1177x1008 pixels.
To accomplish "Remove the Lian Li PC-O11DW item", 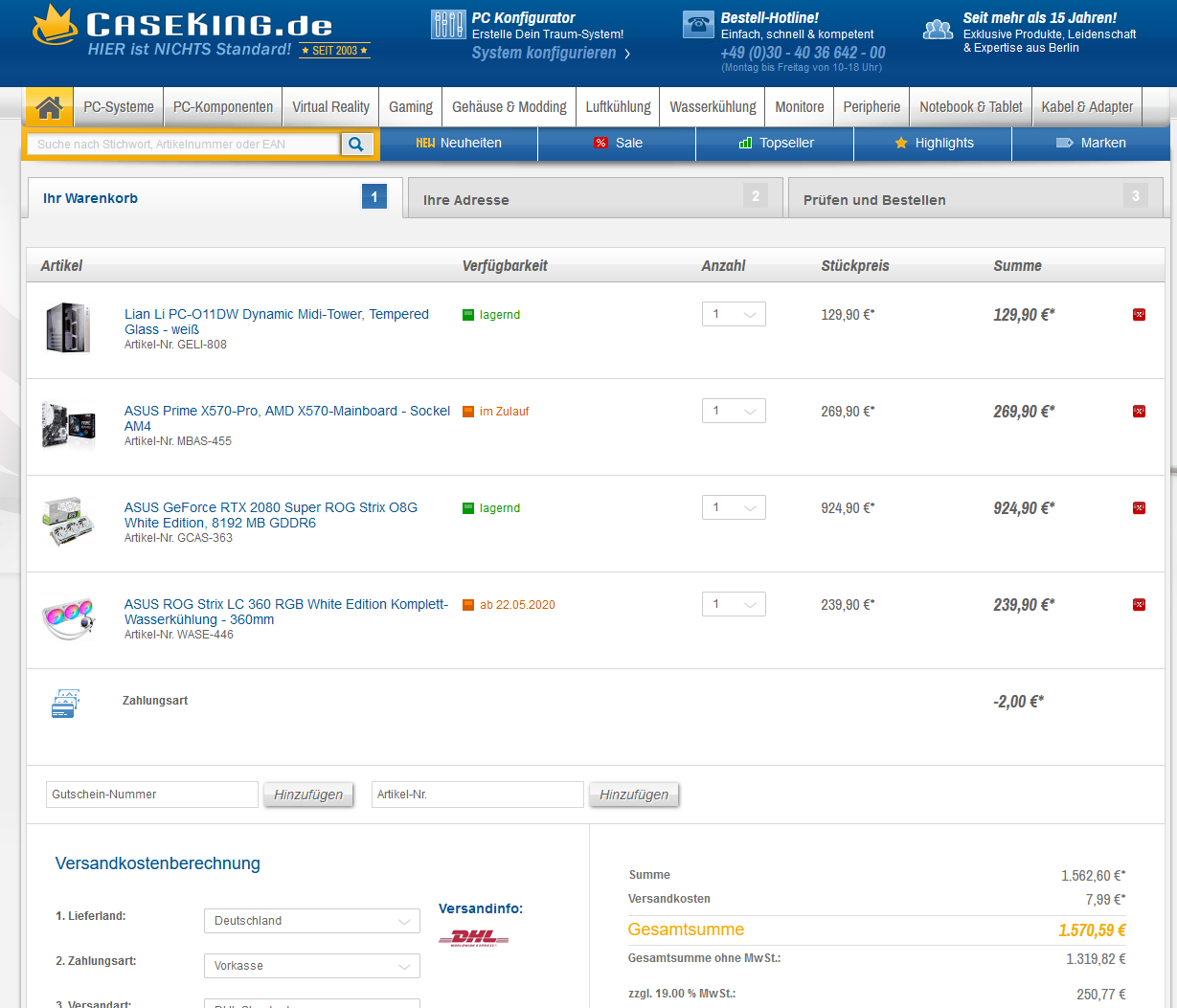I will click(x=1139, y=315).
